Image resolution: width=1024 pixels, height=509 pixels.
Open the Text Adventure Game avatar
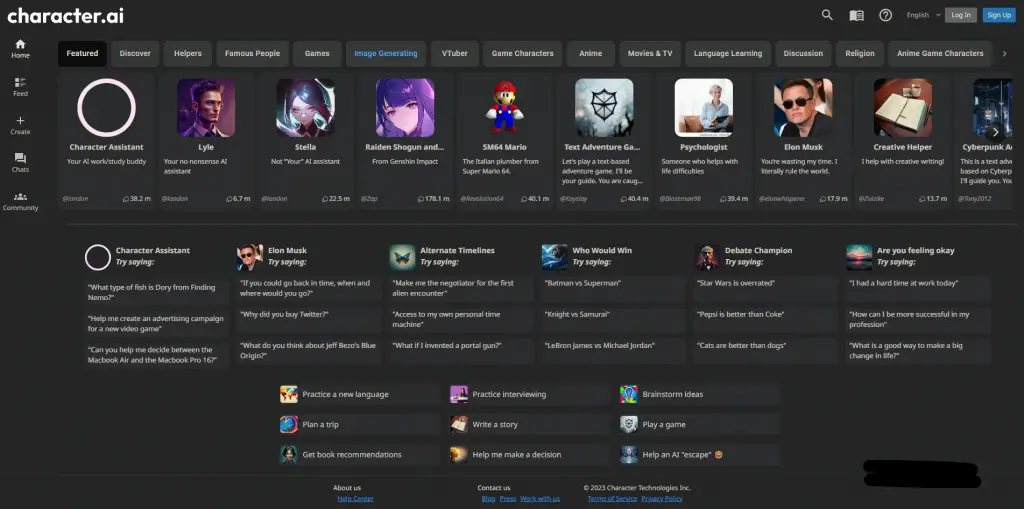click(x=604, y=108)
